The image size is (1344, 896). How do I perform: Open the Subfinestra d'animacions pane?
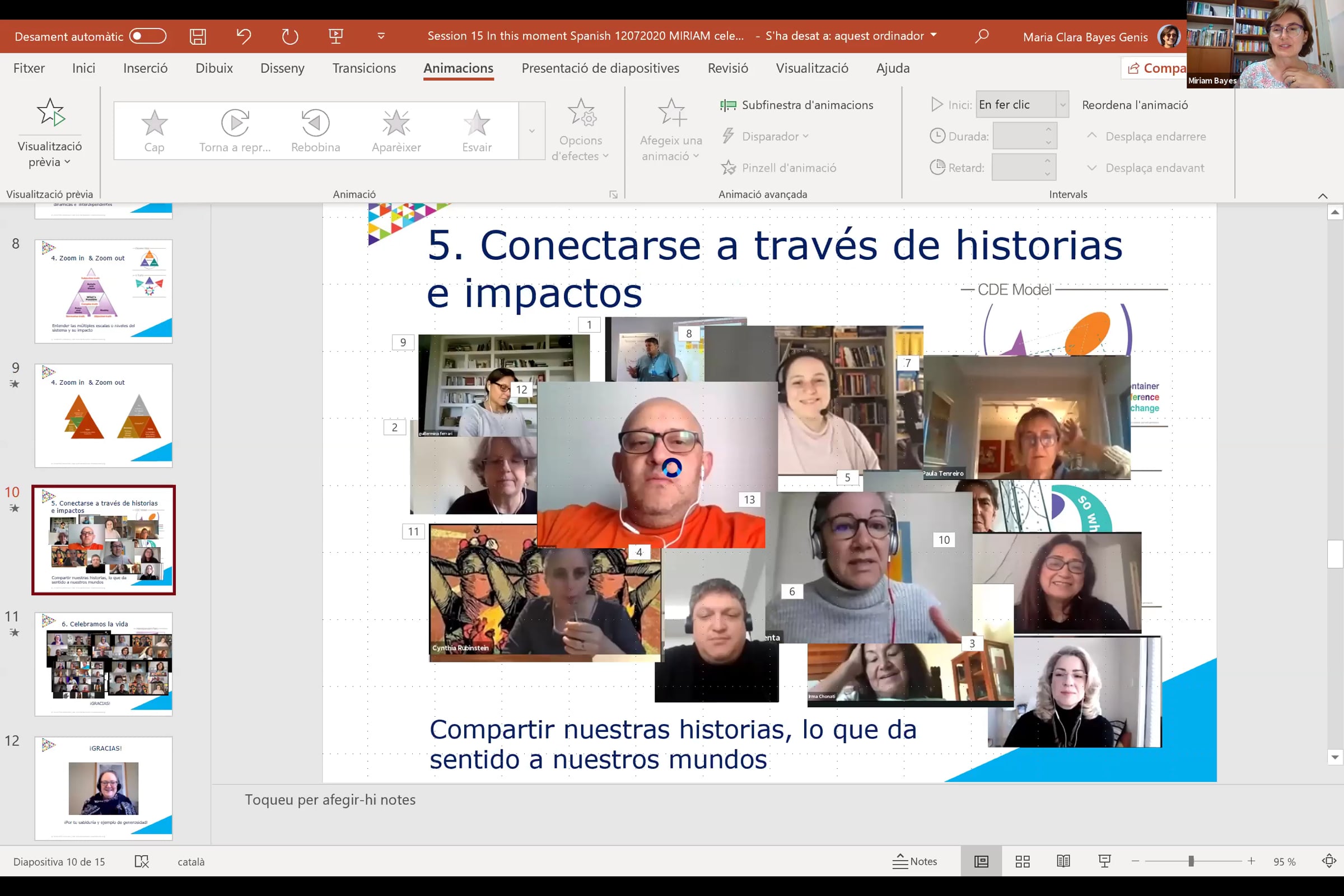796,105
